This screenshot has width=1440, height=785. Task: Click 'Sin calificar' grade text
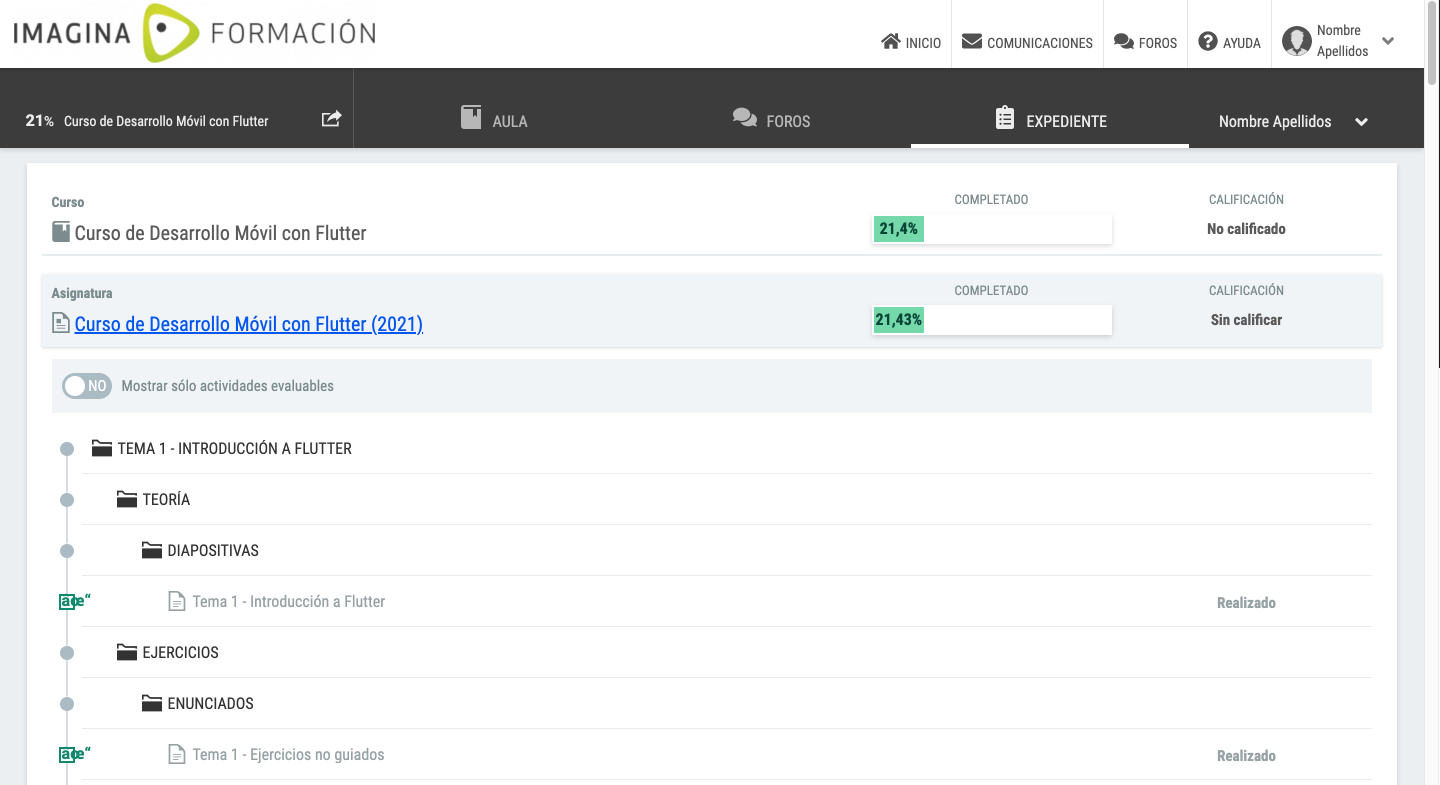[1246, 320]
